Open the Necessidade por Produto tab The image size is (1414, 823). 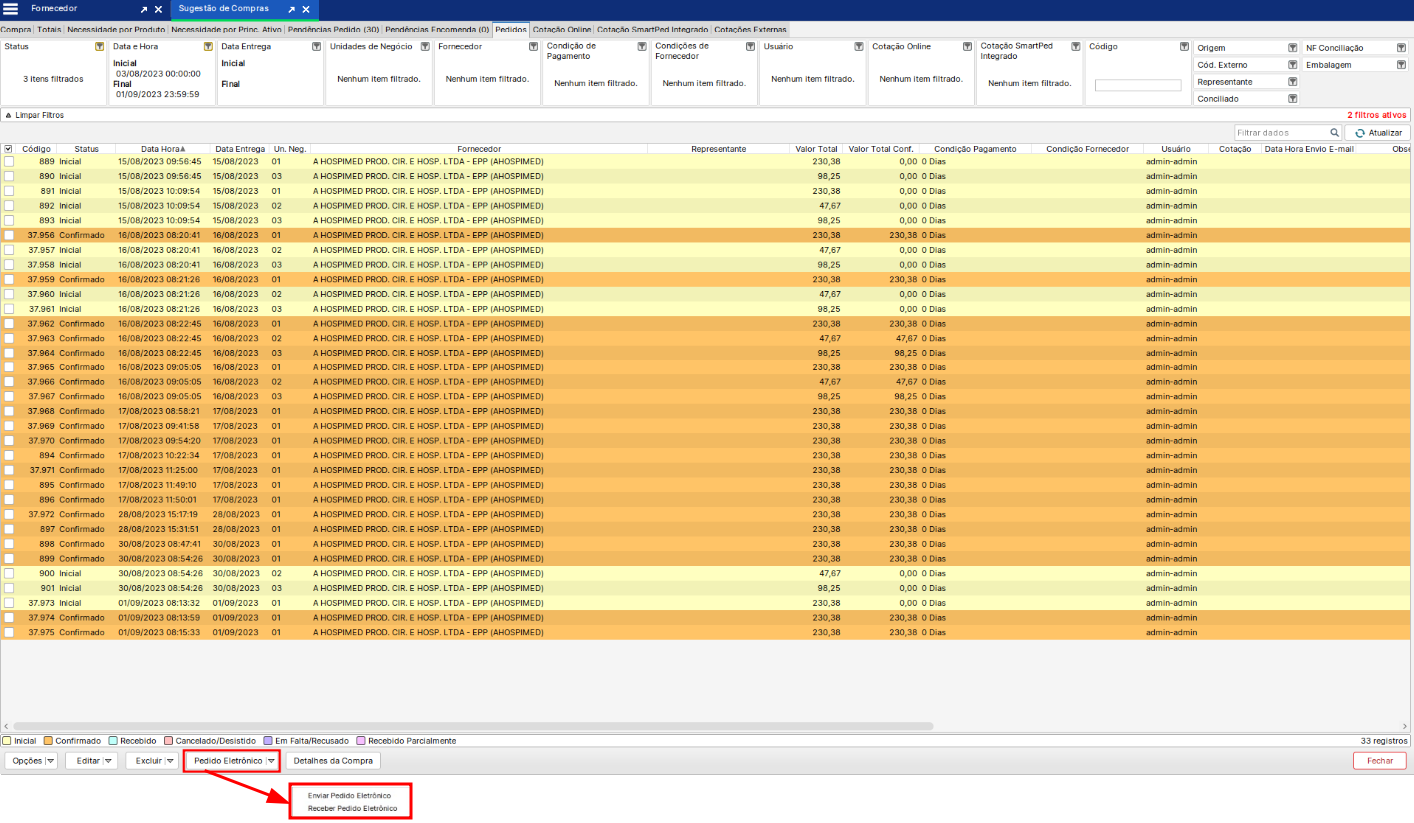[116, 30]
